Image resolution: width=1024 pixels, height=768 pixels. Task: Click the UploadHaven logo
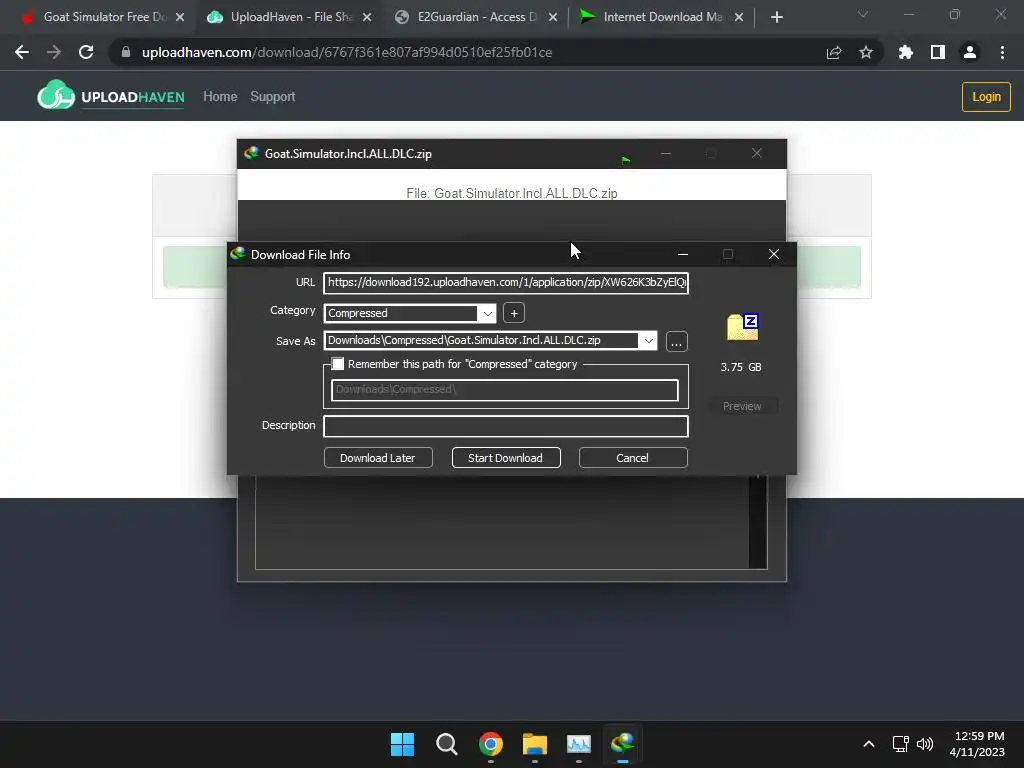(x=111, y=96)
